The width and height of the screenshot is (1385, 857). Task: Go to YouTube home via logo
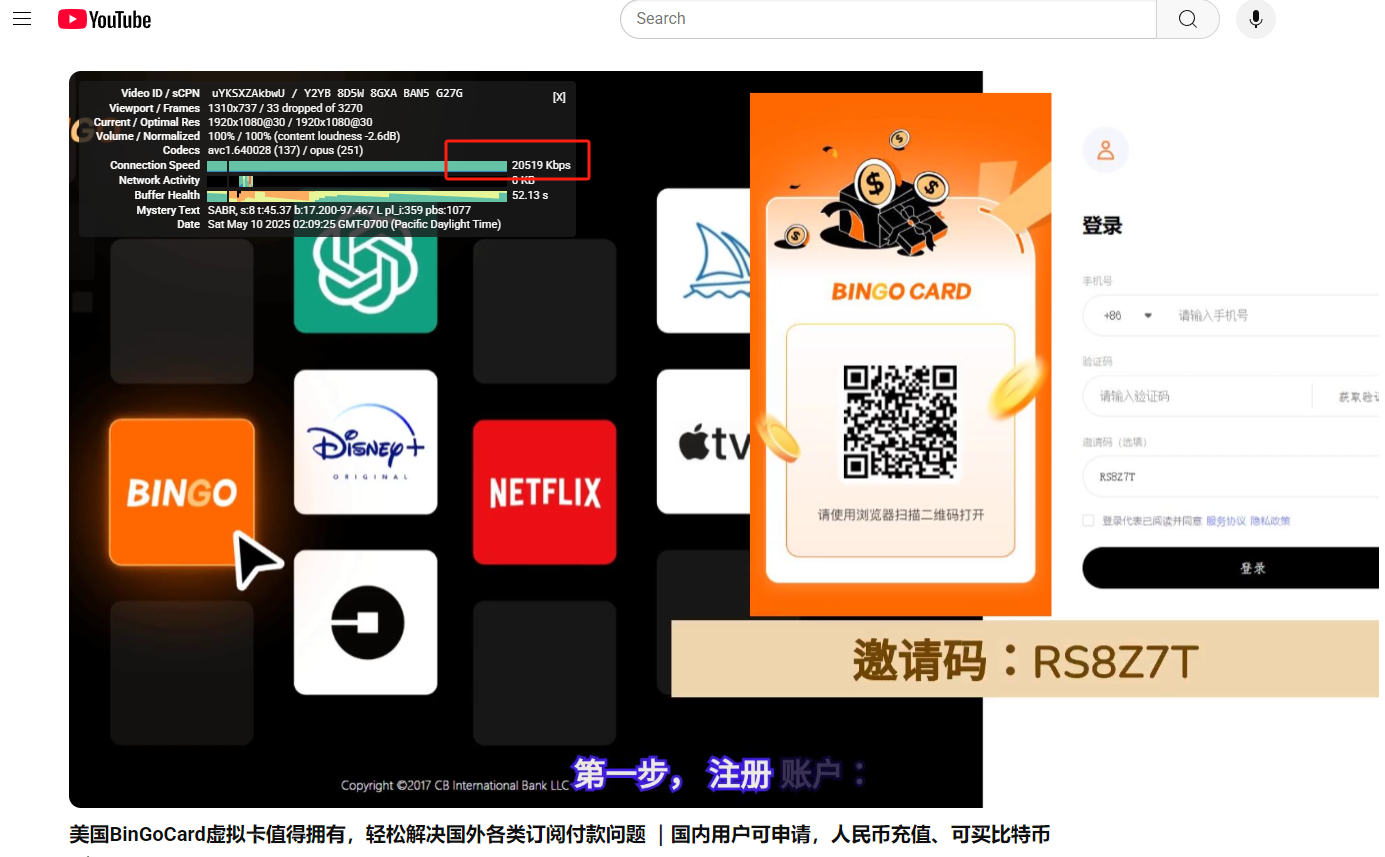[x=104, y=19]
